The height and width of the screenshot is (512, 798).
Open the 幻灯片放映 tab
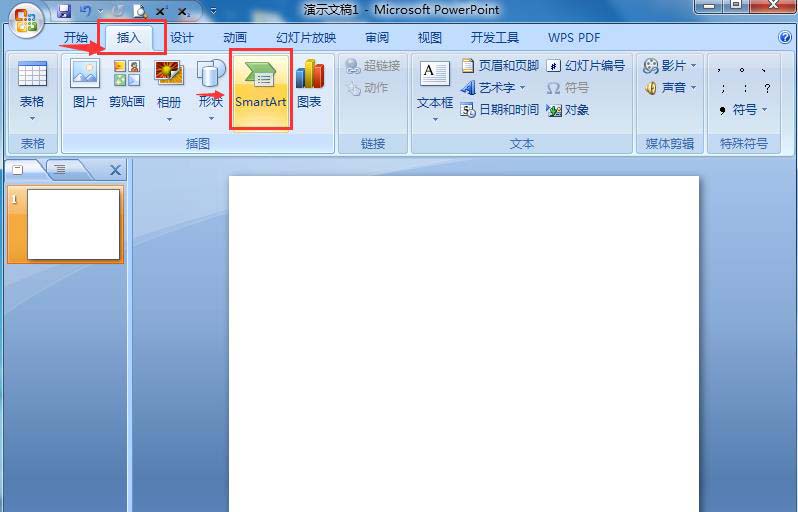306,38
